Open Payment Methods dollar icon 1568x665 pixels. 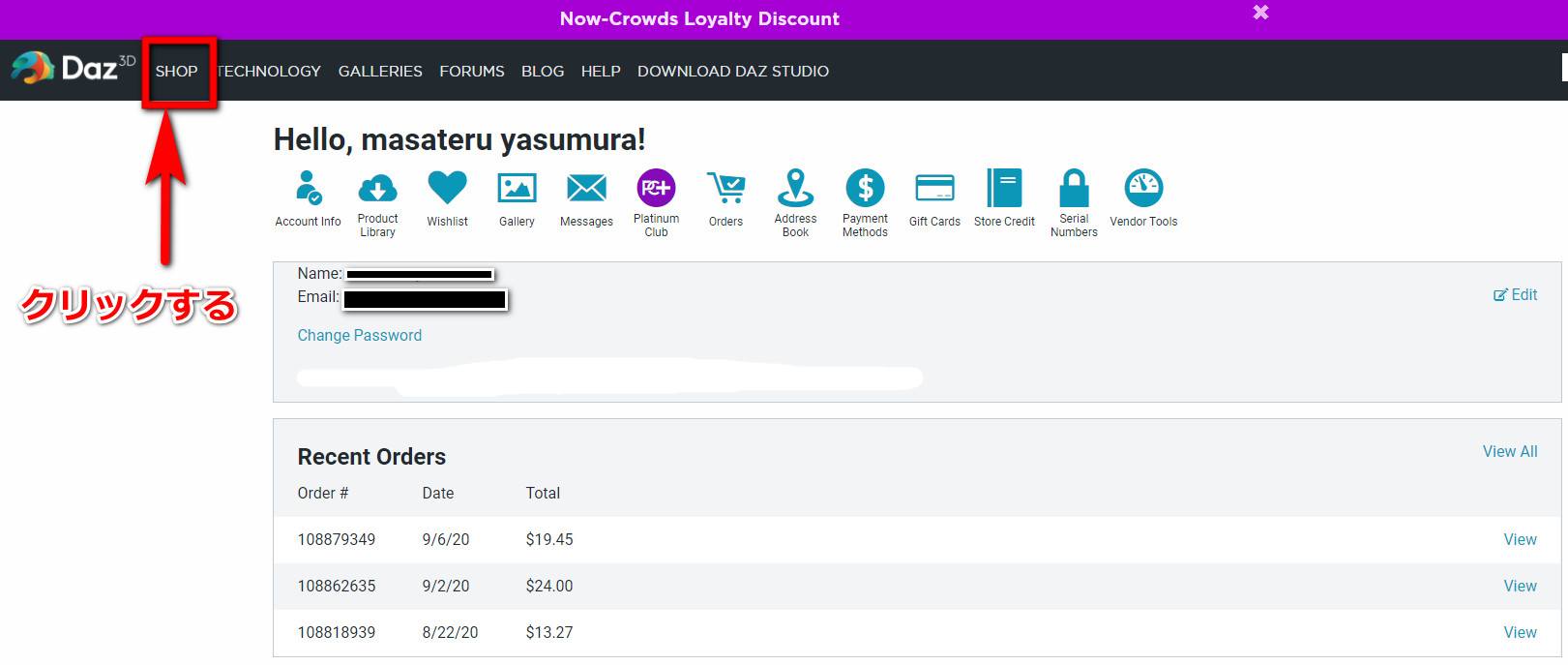865,188
